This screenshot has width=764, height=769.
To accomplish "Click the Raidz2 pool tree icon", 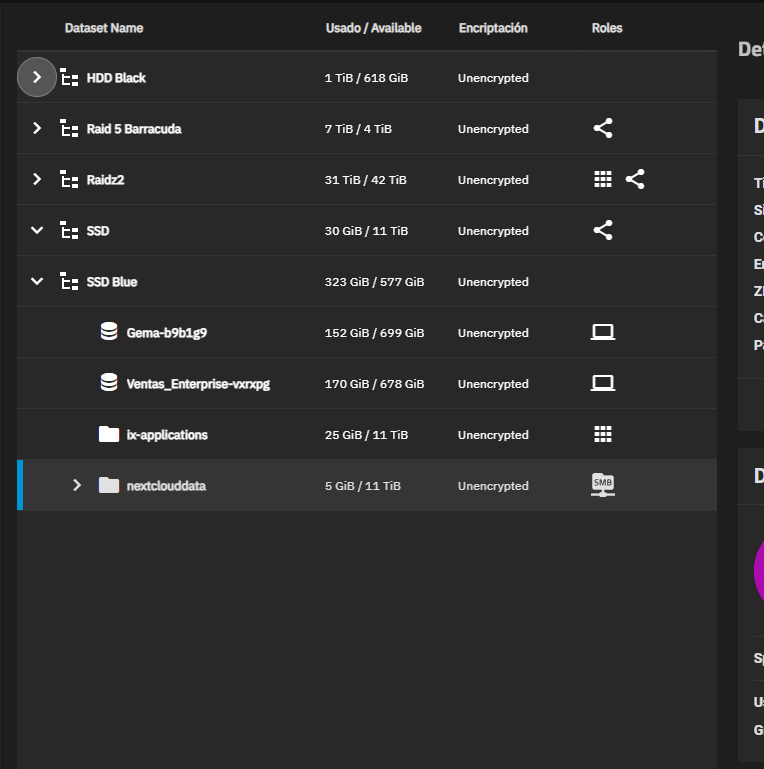I will click(69, 179).
